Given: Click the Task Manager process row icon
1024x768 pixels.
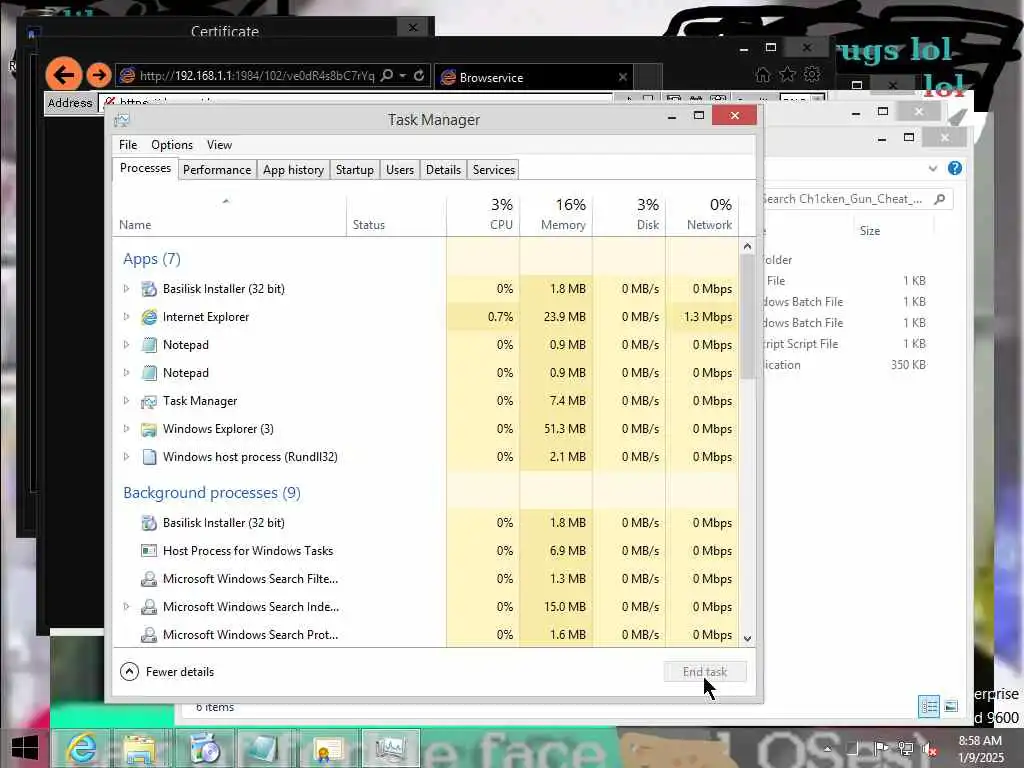Looking at the screenshot, I should pyautogui.click(x=149, y=401).
